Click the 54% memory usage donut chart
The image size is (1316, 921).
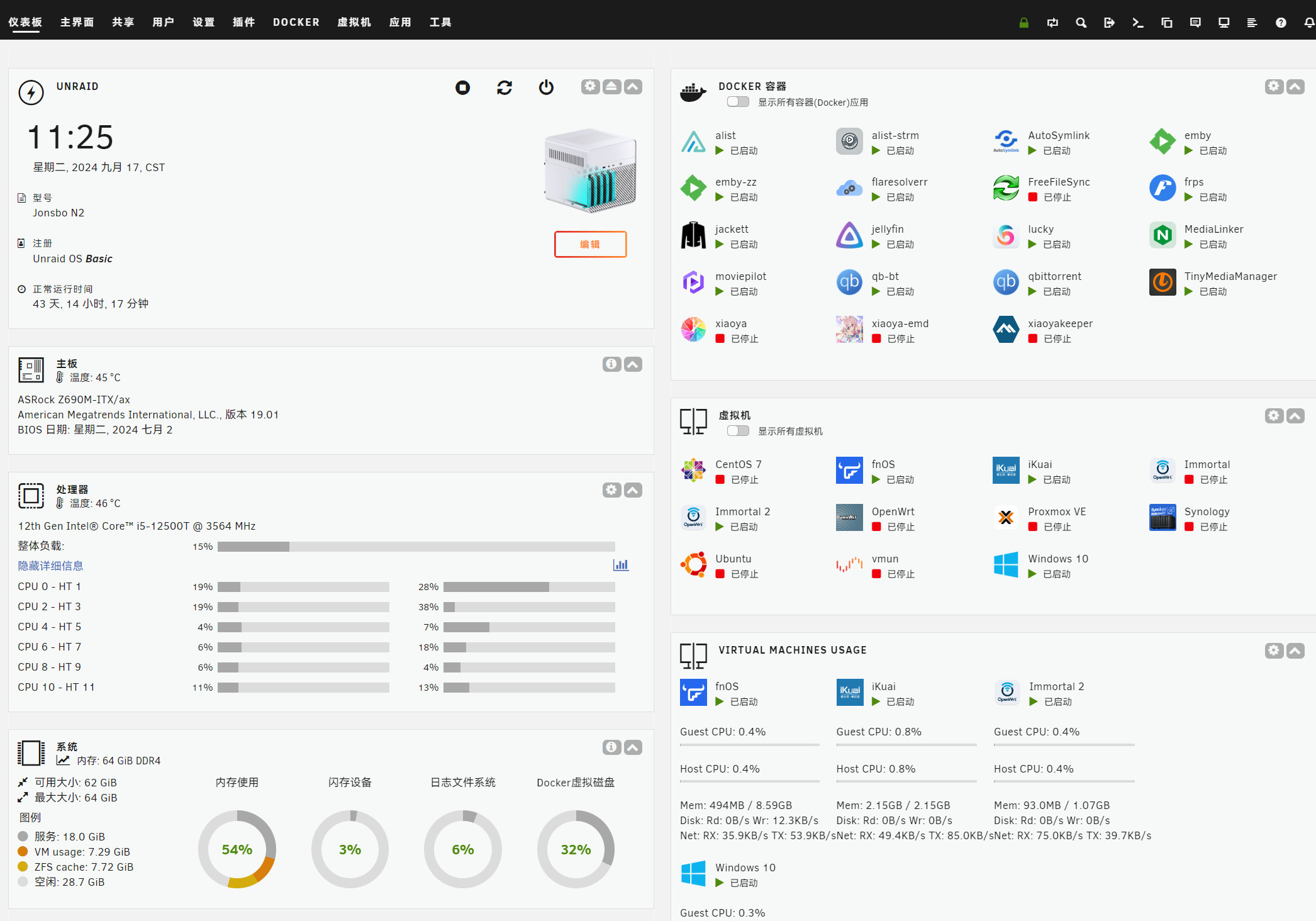click(x=237, y=849)
